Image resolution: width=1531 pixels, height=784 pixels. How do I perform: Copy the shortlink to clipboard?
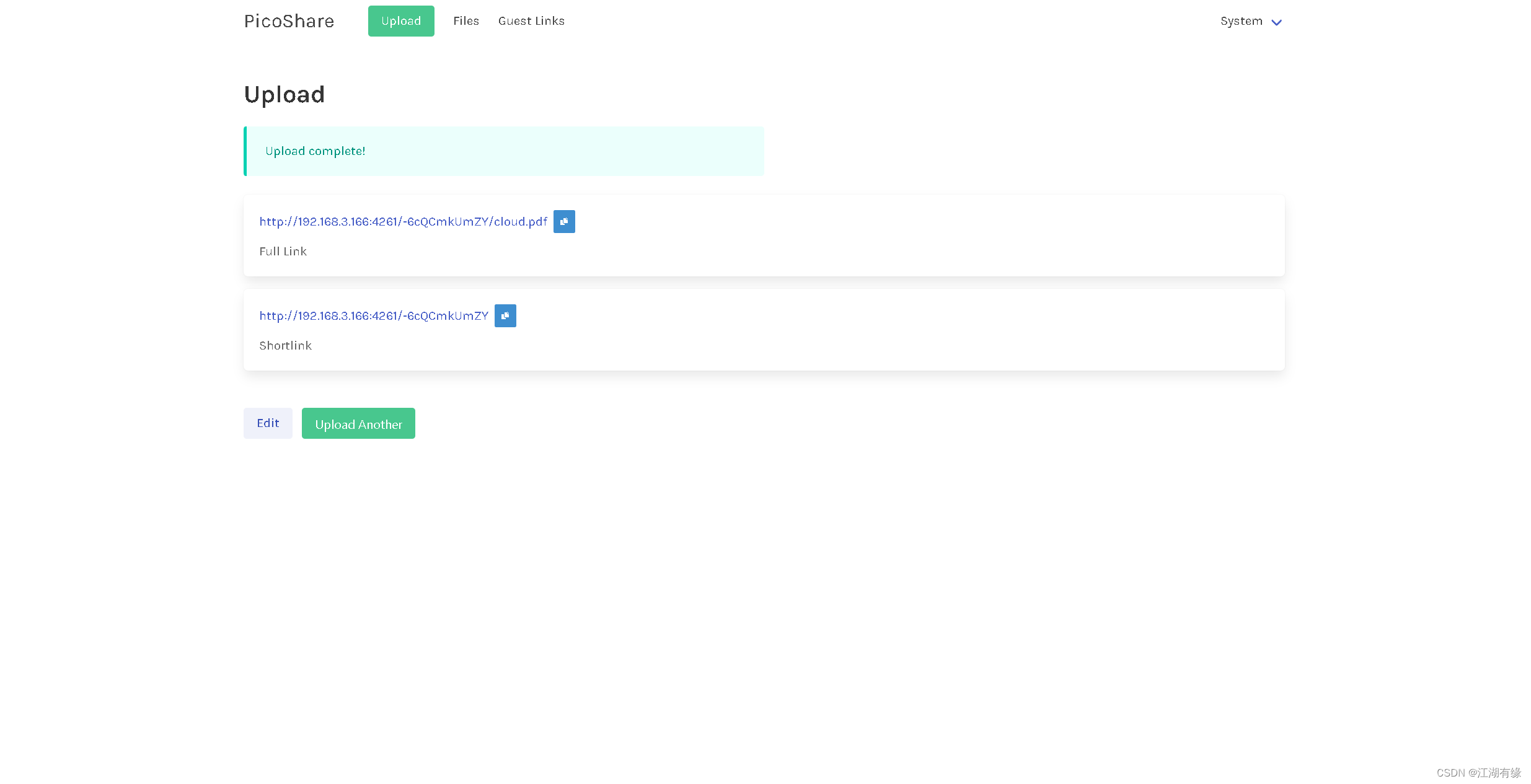click(x=505, y=316)
